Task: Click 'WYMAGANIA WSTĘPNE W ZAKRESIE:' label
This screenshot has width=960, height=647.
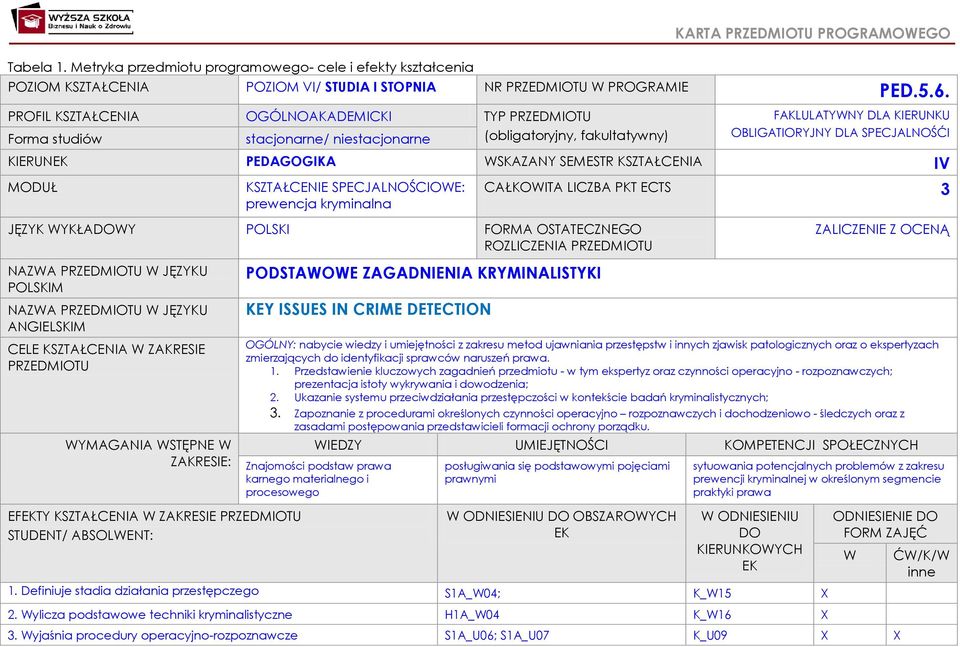Action: [x=148, y=453]
